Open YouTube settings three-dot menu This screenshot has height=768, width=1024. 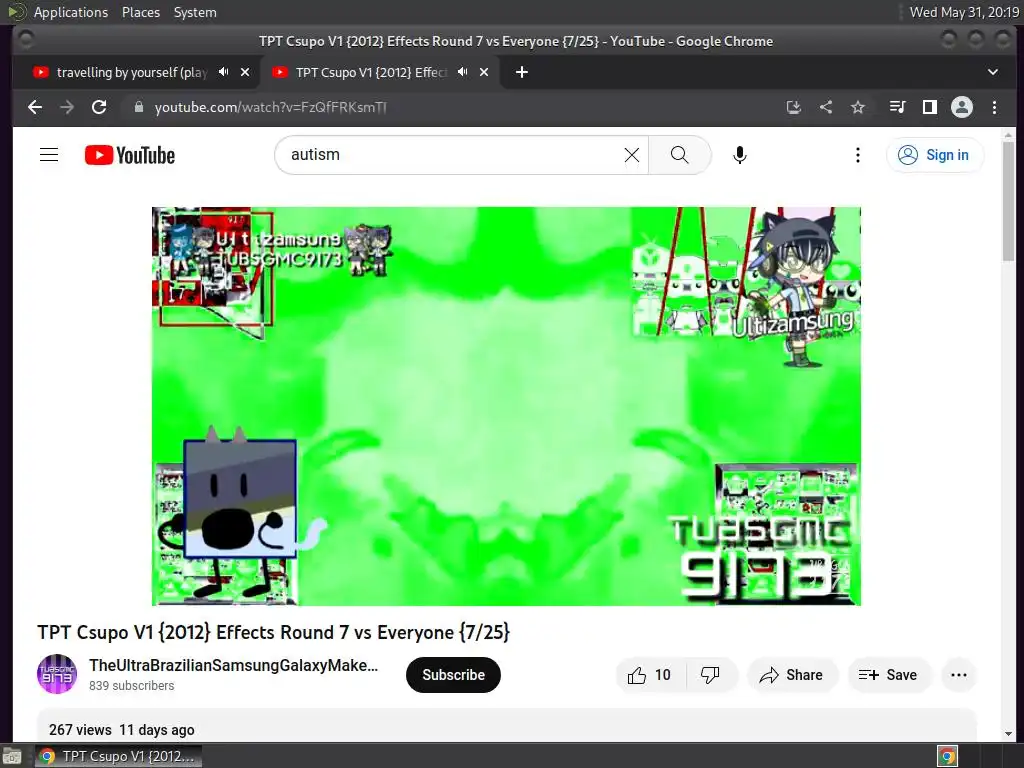coord(857,155)
